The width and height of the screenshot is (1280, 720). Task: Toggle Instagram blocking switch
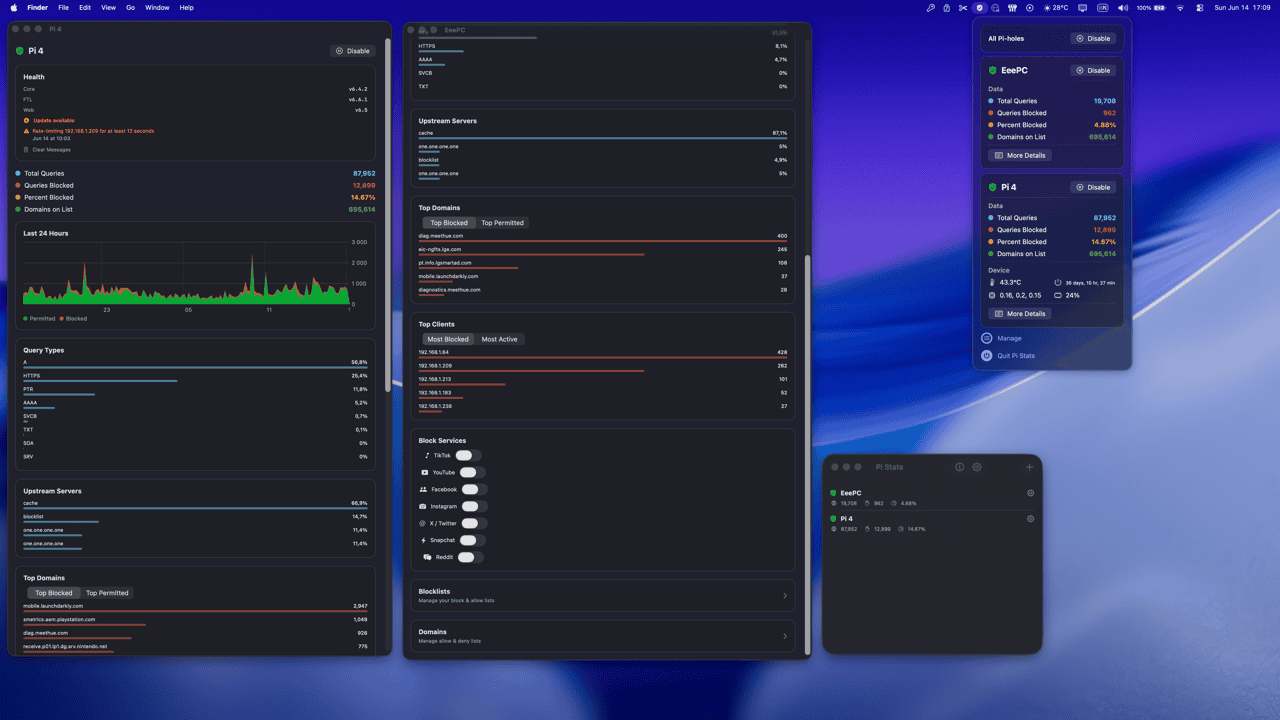click(474, 506)
